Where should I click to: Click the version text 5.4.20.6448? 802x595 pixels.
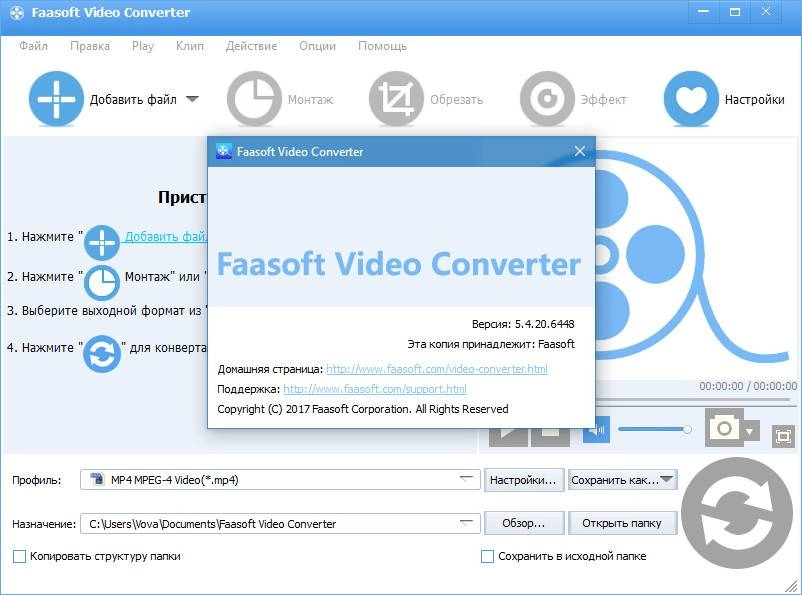tap(544, 324)
